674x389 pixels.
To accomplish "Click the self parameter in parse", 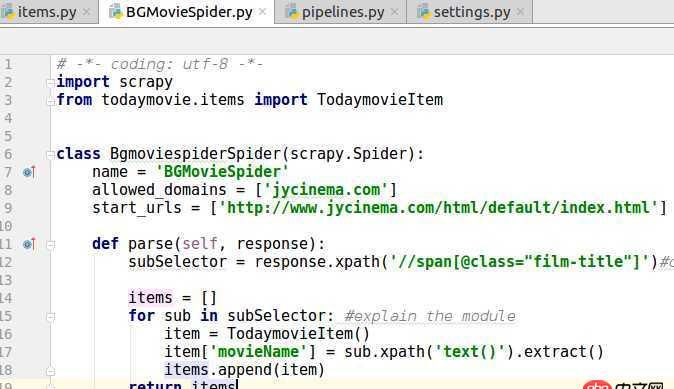I will [x=200, y=244].
